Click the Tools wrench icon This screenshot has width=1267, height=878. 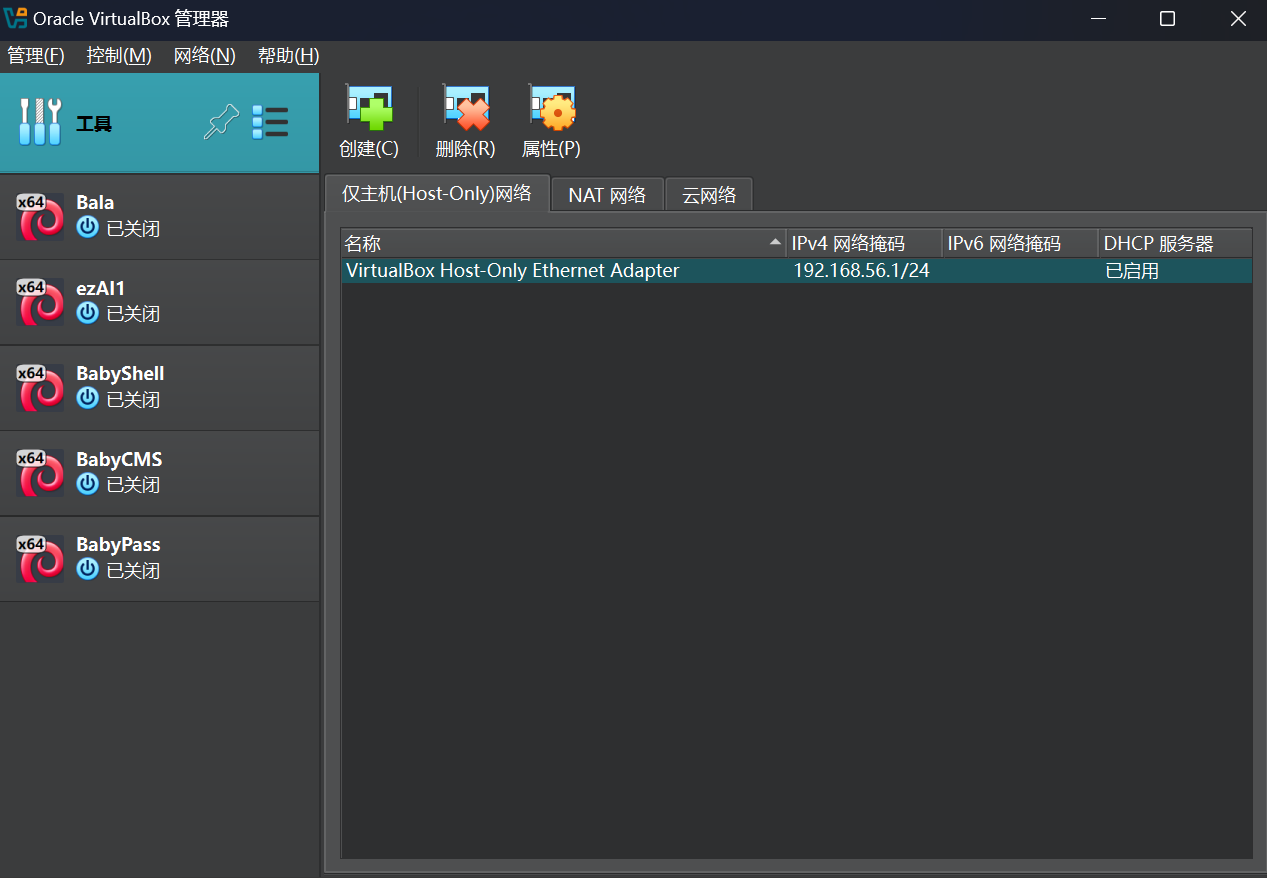40,123
